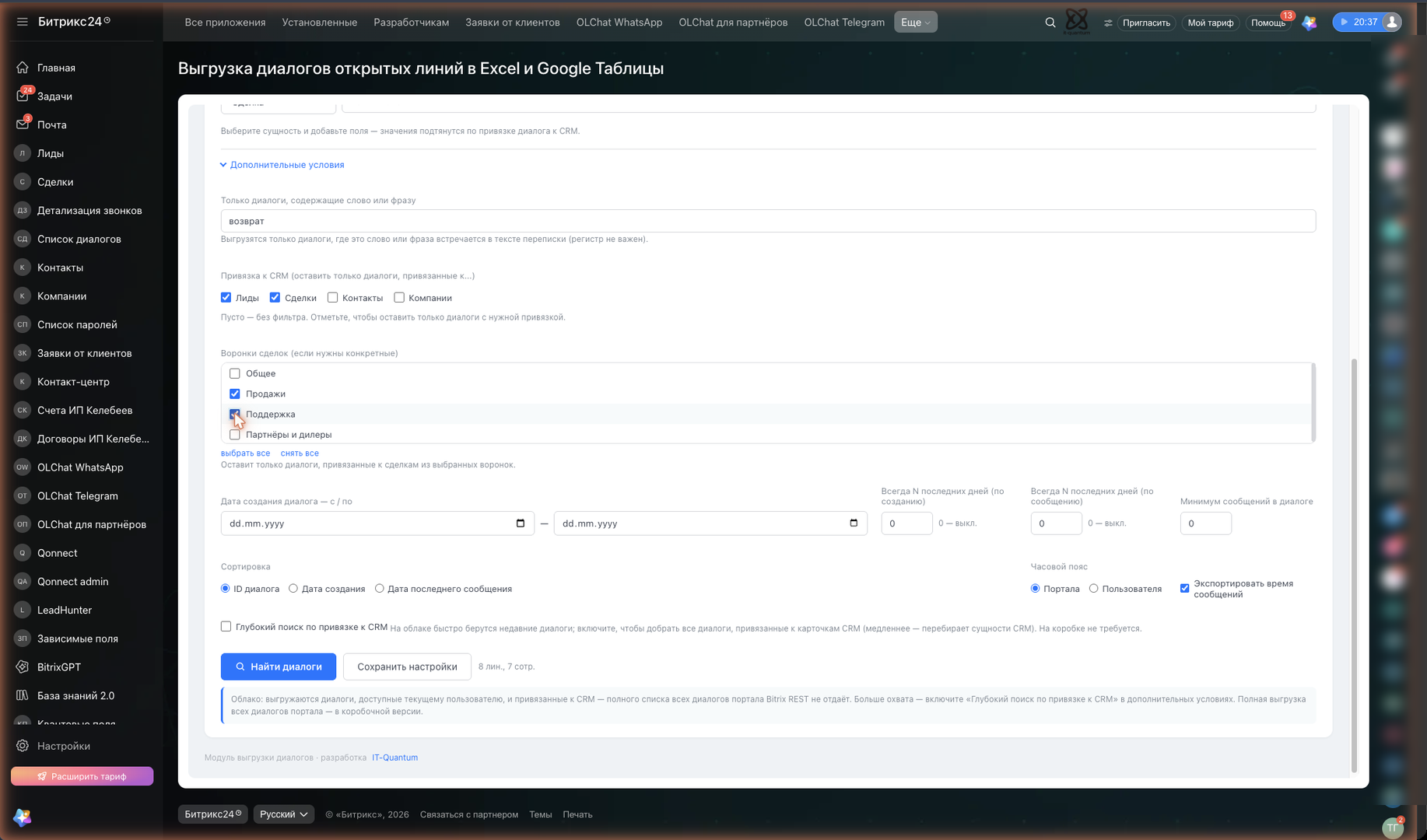Check the Контакты CRM binding checkbox
Screen dimensions: 1427x840
point(332,297)
